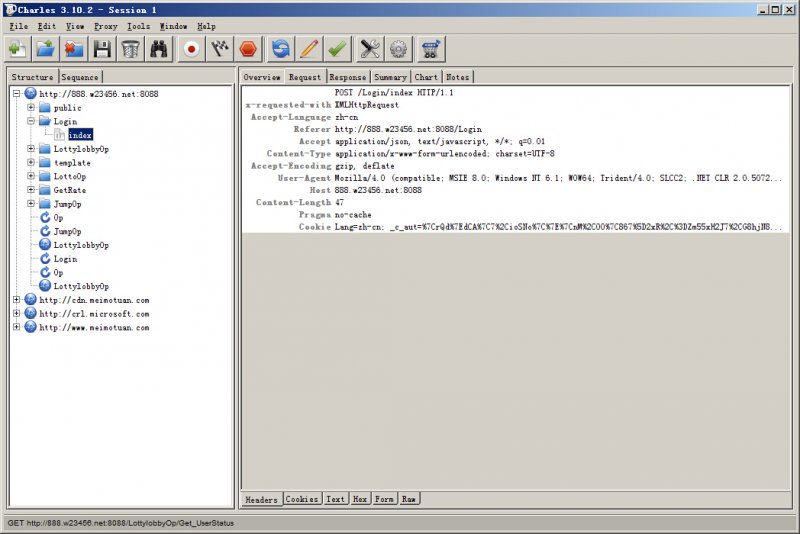The image size is (800, 534).
Task: Switch to the Sequence tab
Action: pyautogui.click(x=80, y=77)
